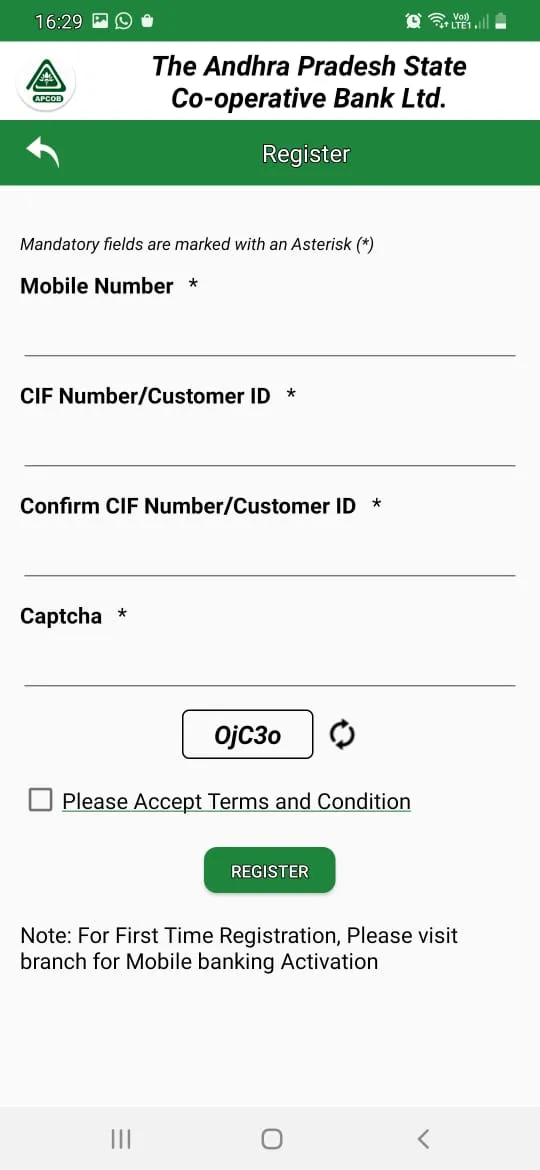Focus the Captcha input field
This screenshot has width=540, height=1170.
[x=270, y=661]
